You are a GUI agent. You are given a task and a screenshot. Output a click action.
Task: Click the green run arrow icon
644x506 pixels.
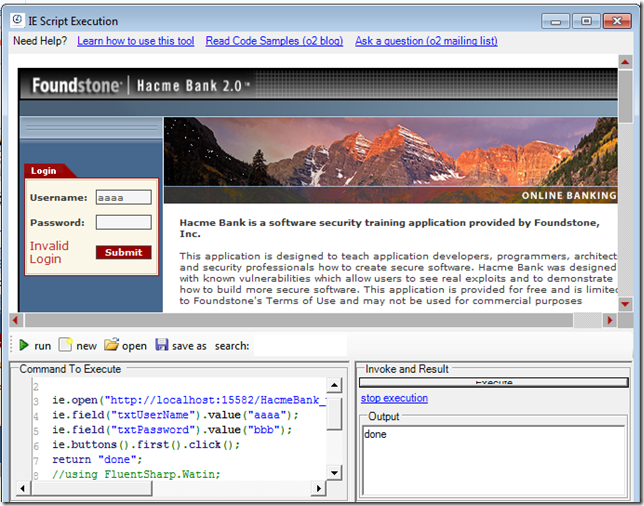pyautogui.click(x=24, y=345)
